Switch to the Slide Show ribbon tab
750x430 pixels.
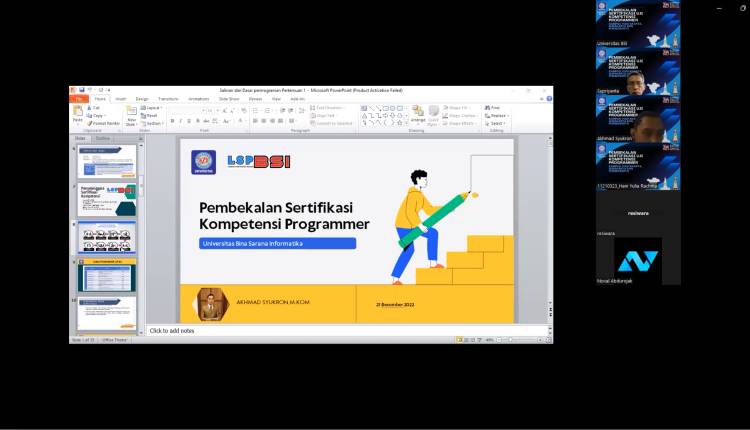(x=229, y=99)
